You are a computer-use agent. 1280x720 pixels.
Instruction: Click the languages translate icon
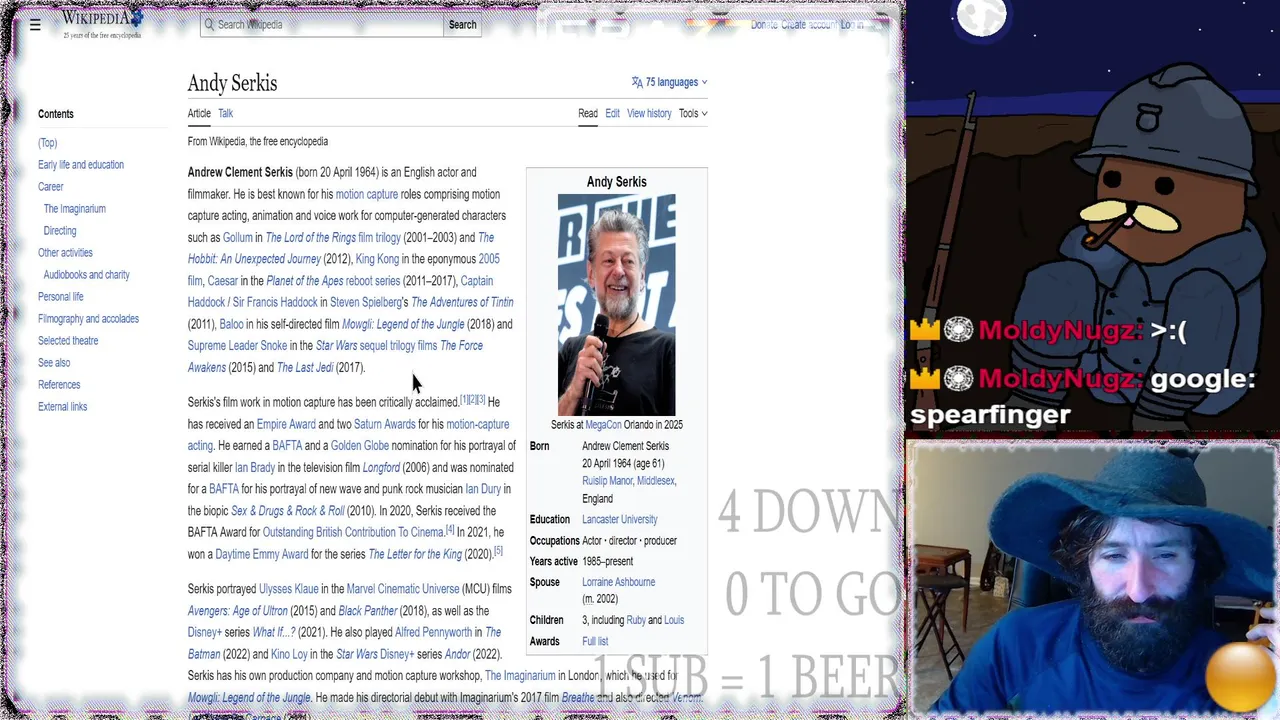[x=637, y=82]
